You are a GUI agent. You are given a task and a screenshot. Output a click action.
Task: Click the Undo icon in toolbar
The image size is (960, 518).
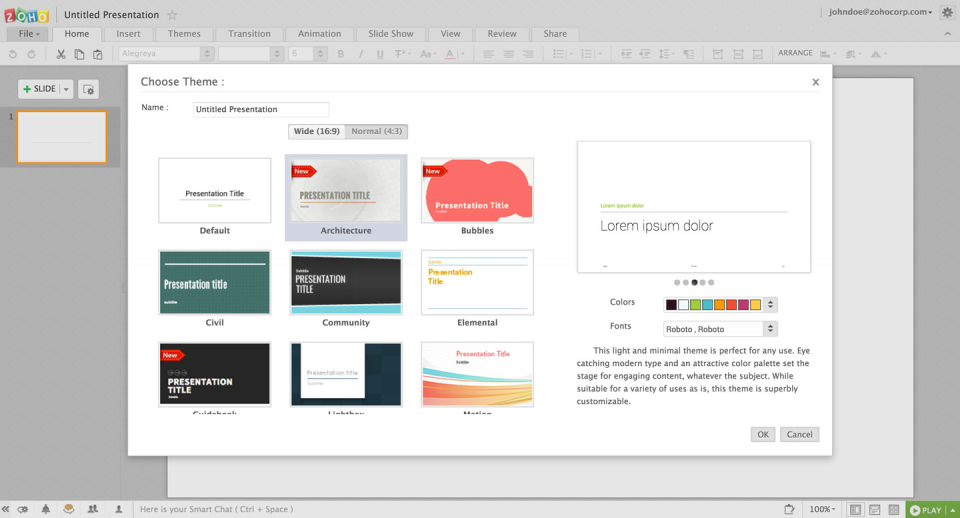[x=12, y=54]
